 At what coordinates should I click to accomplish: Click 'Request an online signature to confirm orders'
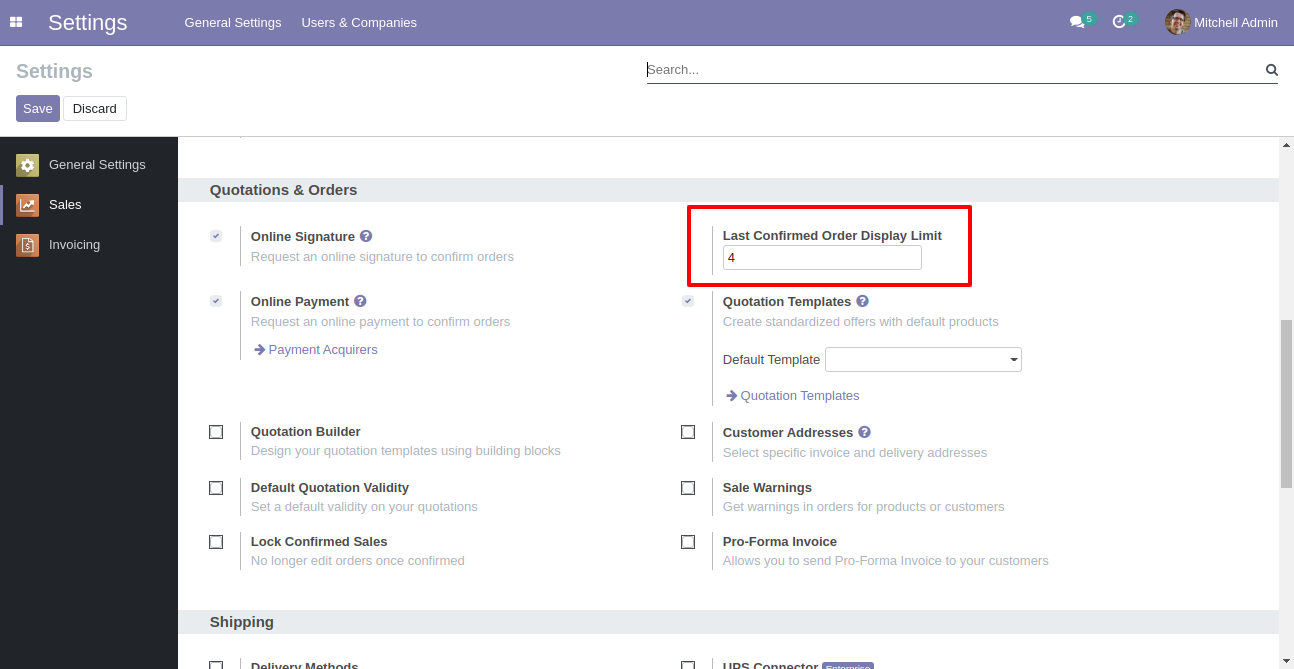tap(382, 257)
